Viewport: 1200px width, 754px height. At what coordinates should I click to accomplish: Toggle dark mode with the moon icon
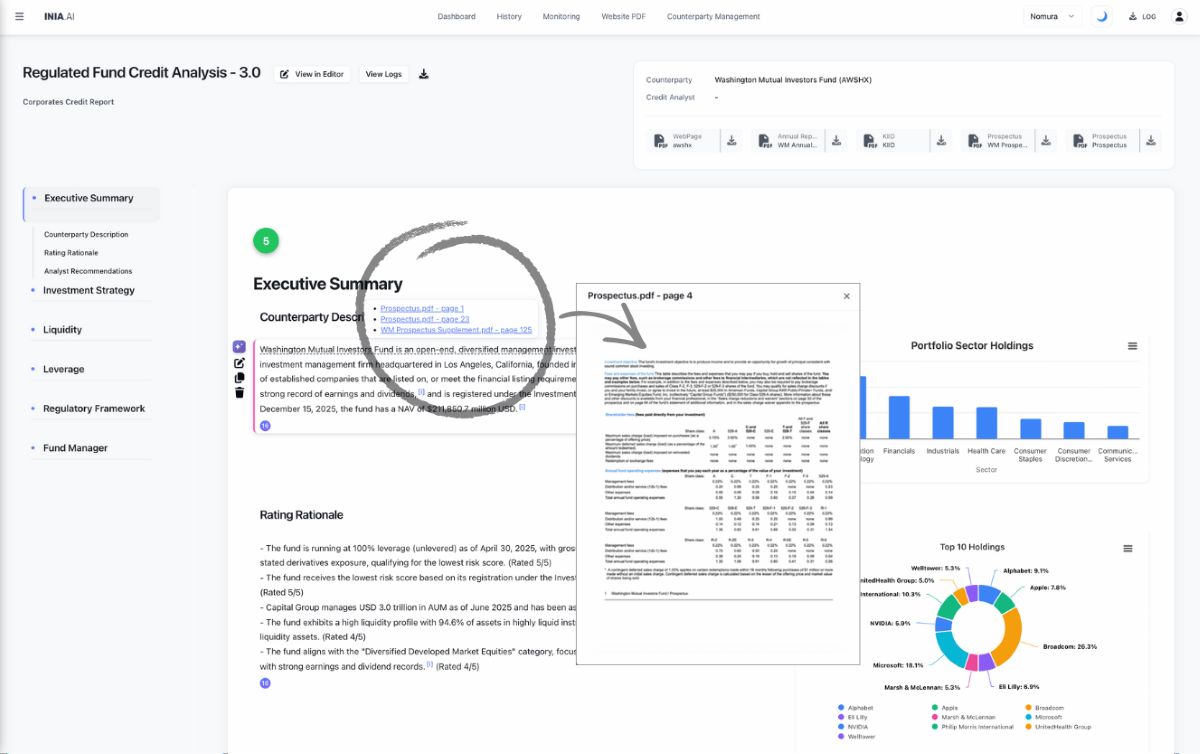pos(1102,16)
